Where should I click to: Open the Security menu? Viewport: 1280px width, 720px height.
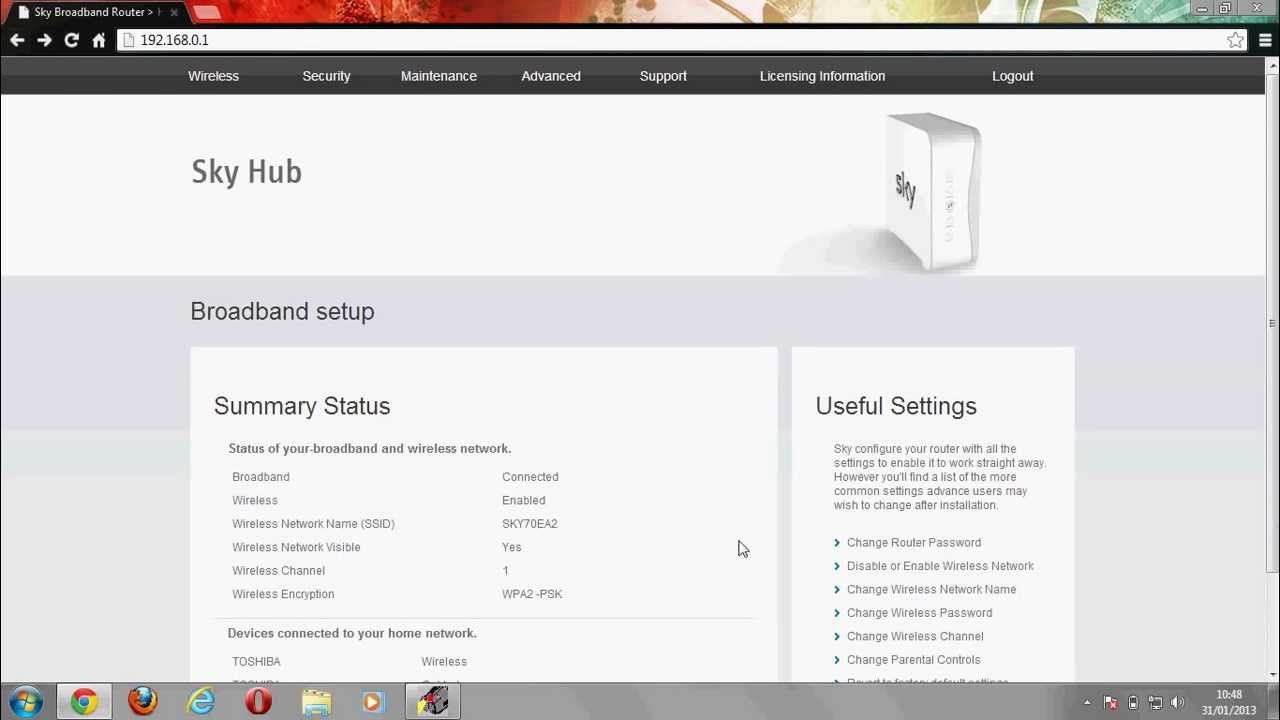pyautogui.click(x=326, y=76)
